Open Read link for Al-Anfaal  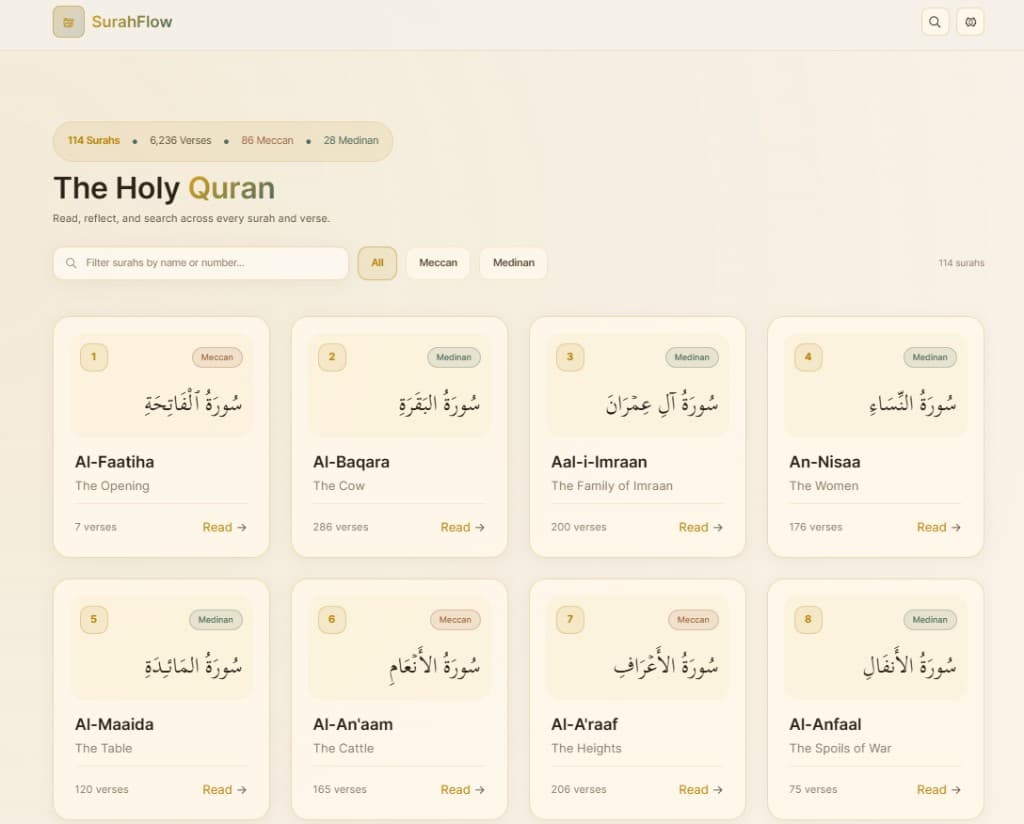pos(939,789)
